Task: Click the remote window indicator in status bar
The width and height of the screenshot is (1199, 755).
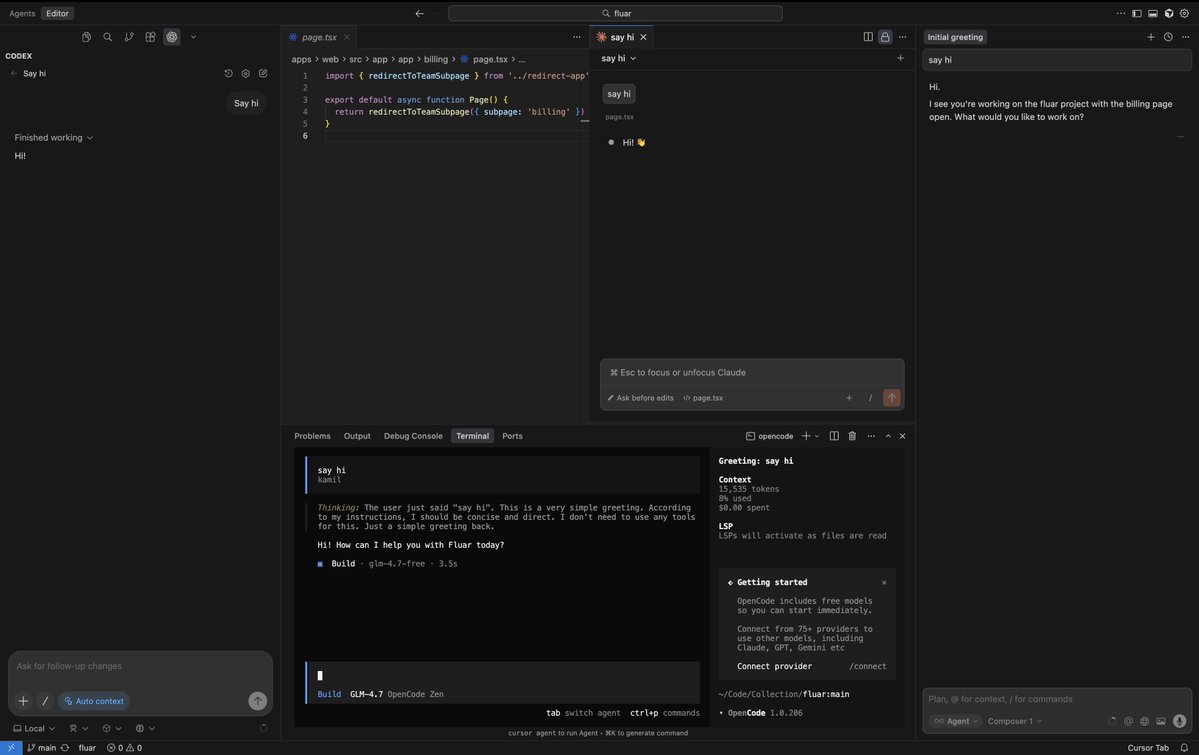Action: [11, 747]
